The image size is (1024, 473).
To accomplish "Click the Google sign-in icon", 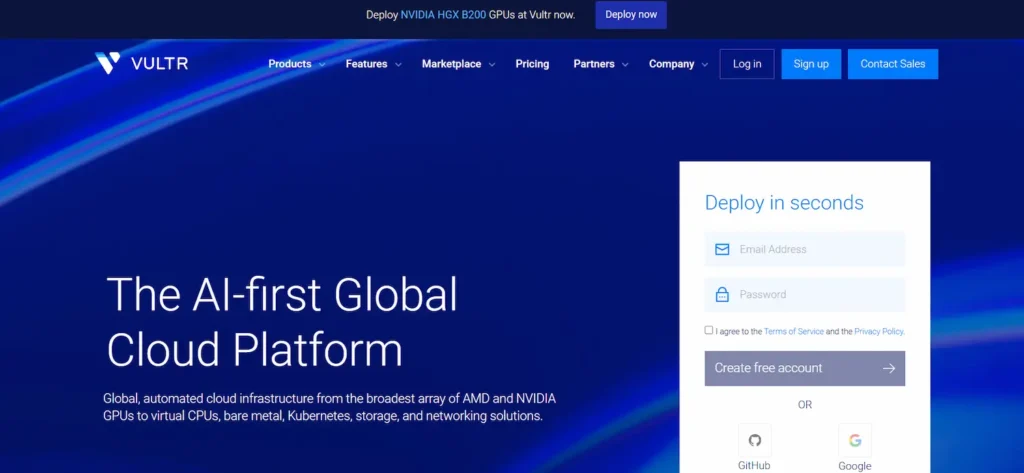I will point(854,440).
